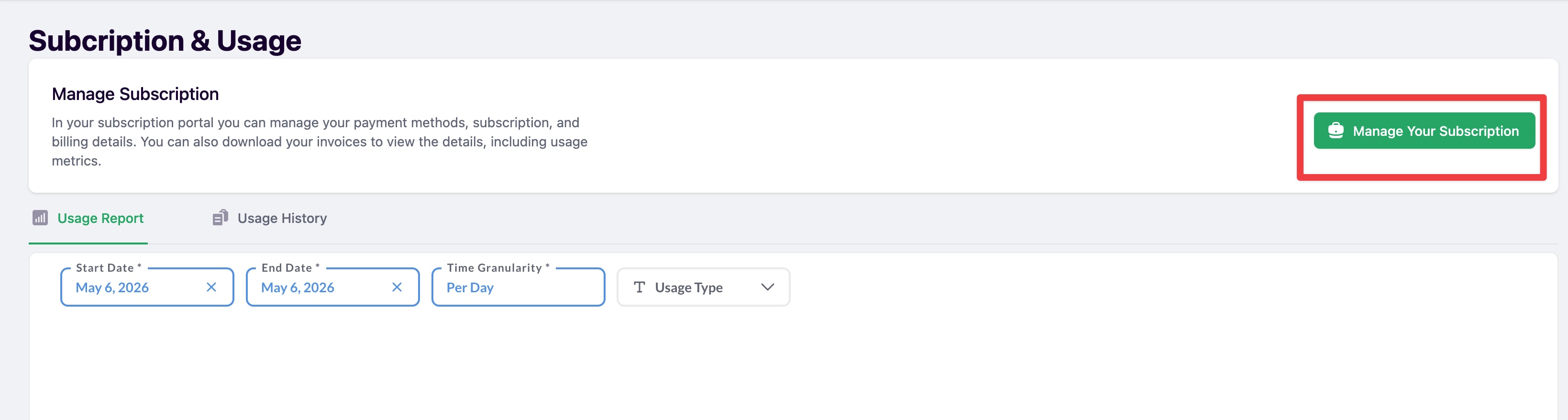This screenshot has height=420, width=1568.
Task: Click the End Date field label
Action: coord(290,268)
